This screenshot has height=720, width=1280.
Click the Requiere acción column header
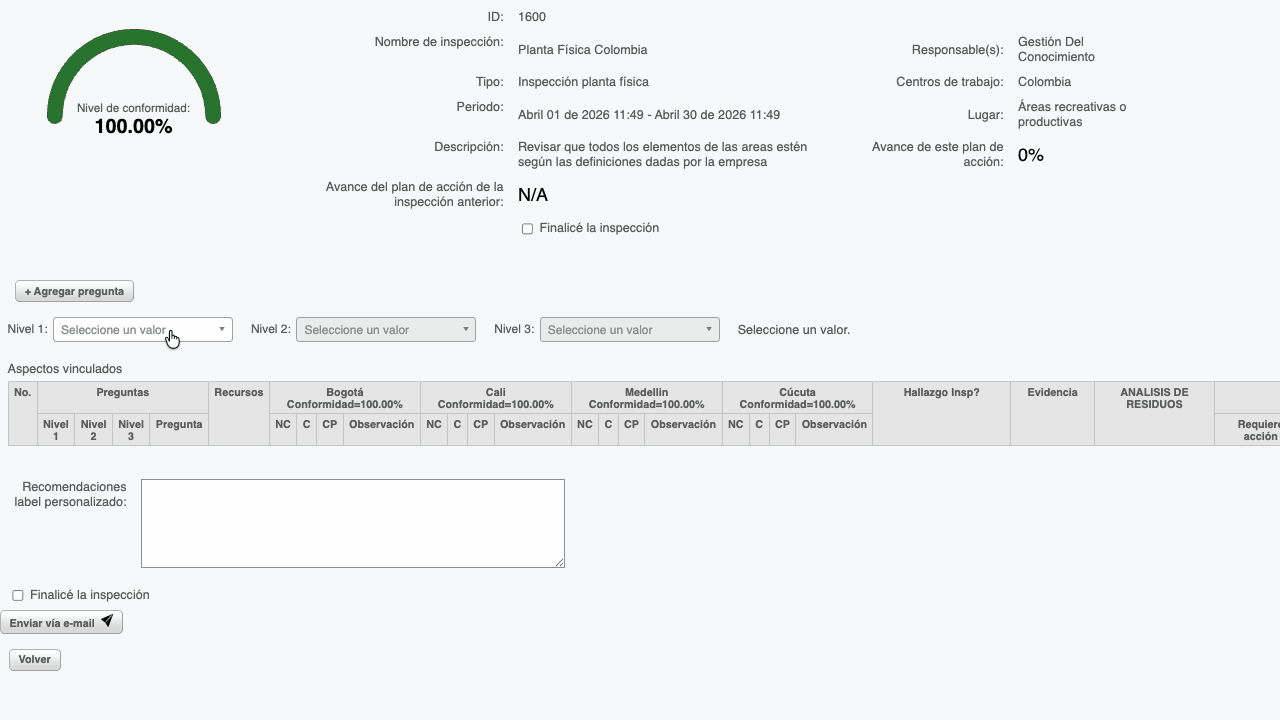point(1262,430)
